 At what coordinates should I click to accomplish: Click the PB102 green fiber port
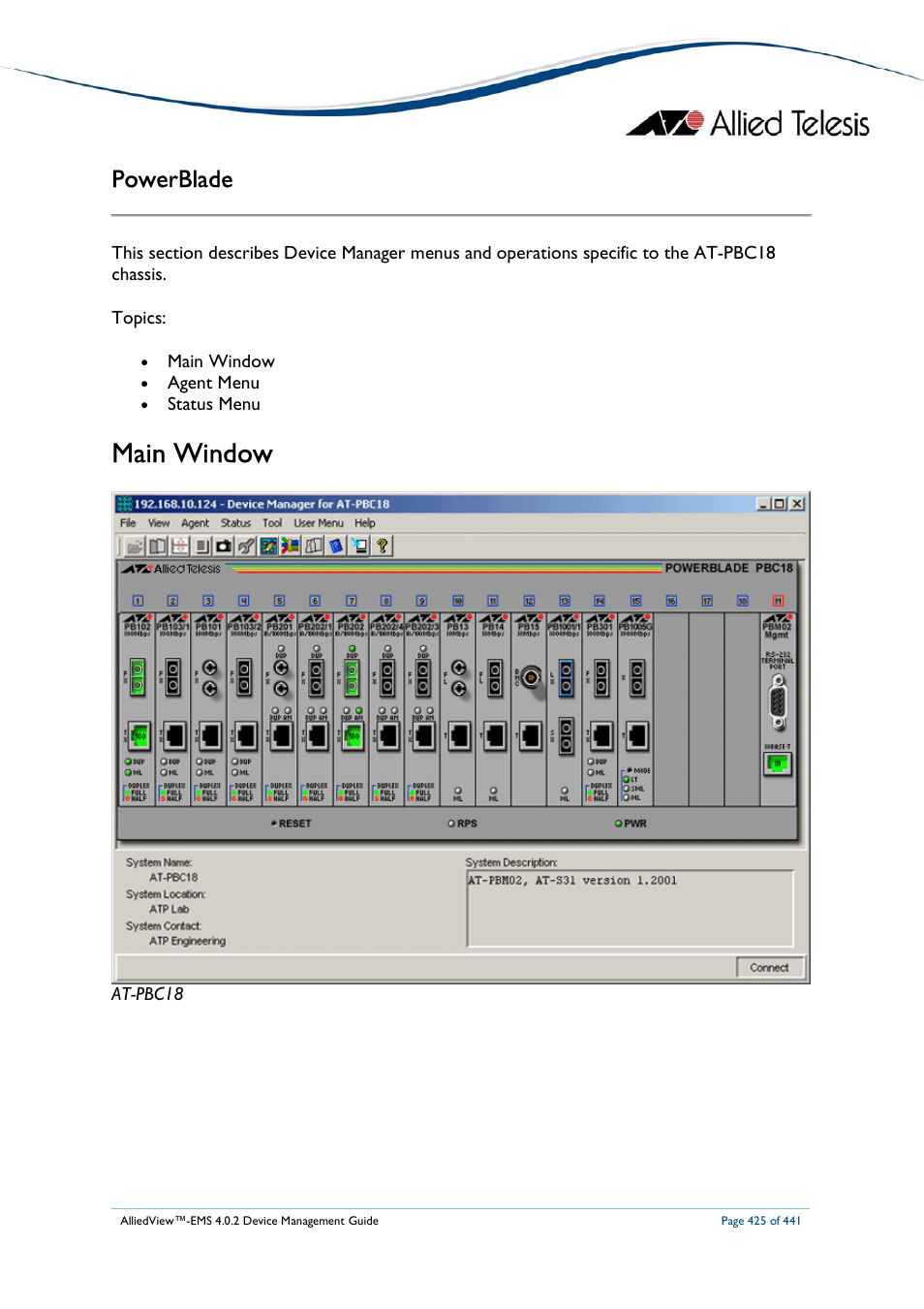[x=138, y=678]
